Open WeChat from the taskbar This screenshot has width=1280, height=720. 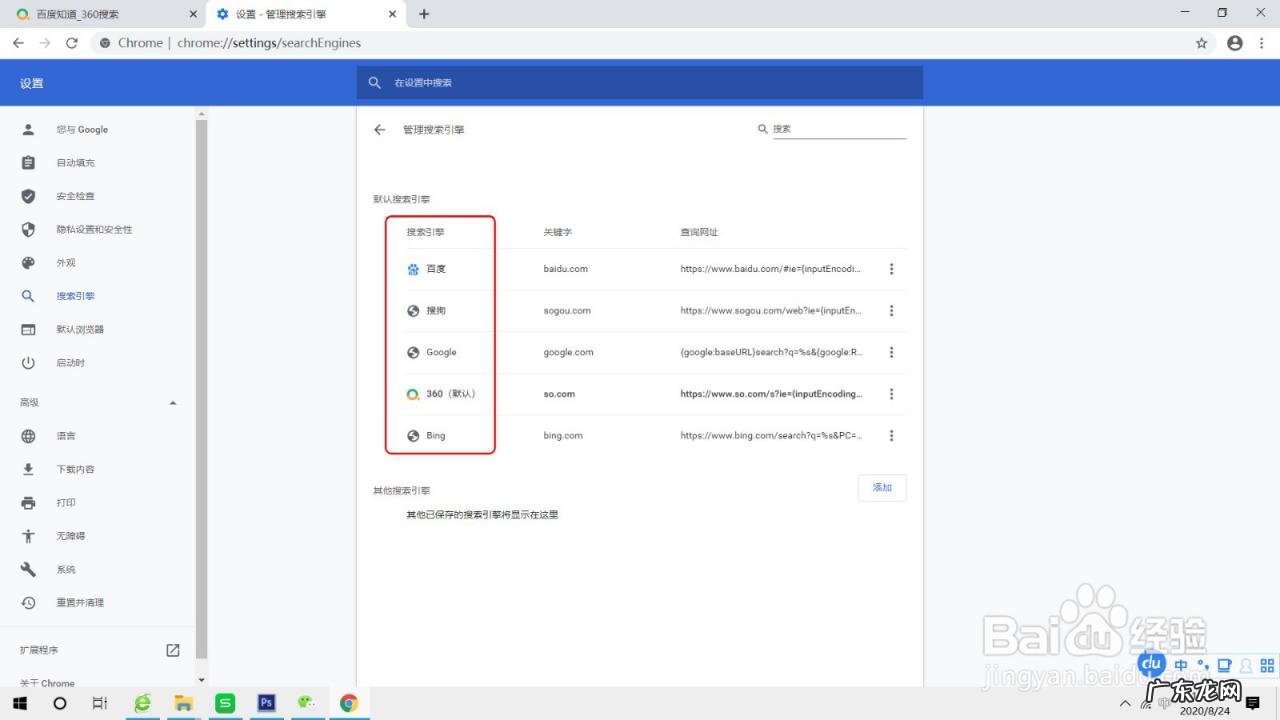click(x=306, y=703)
